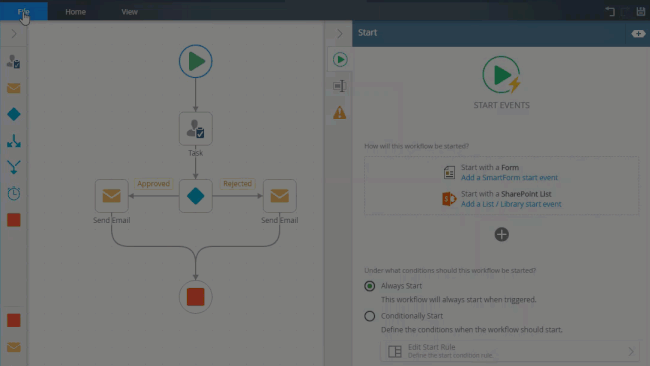The height and width of the screenshot is (366, 650).
Task: Select the Decision diamond tool in toolbox
Action: (x=14, y=114)
